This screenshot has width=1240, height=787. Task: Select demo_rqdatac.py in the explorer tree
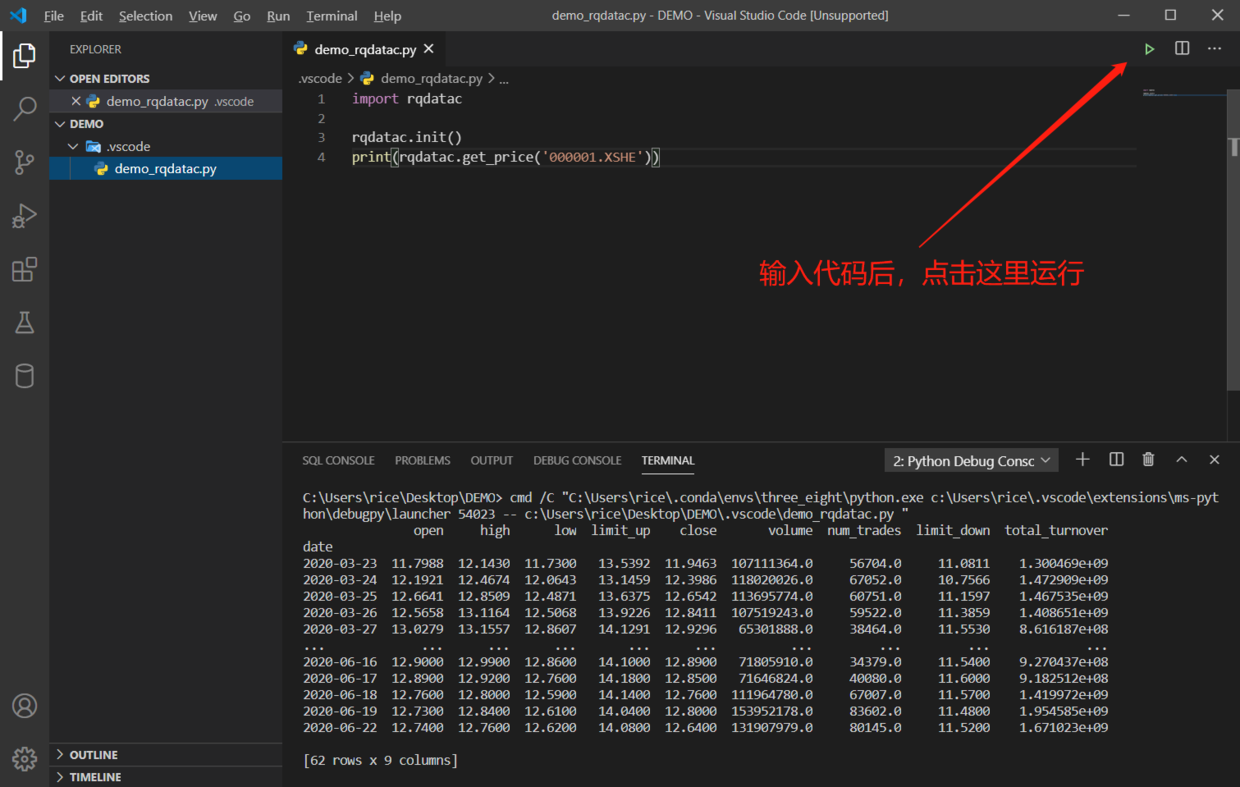165,169
